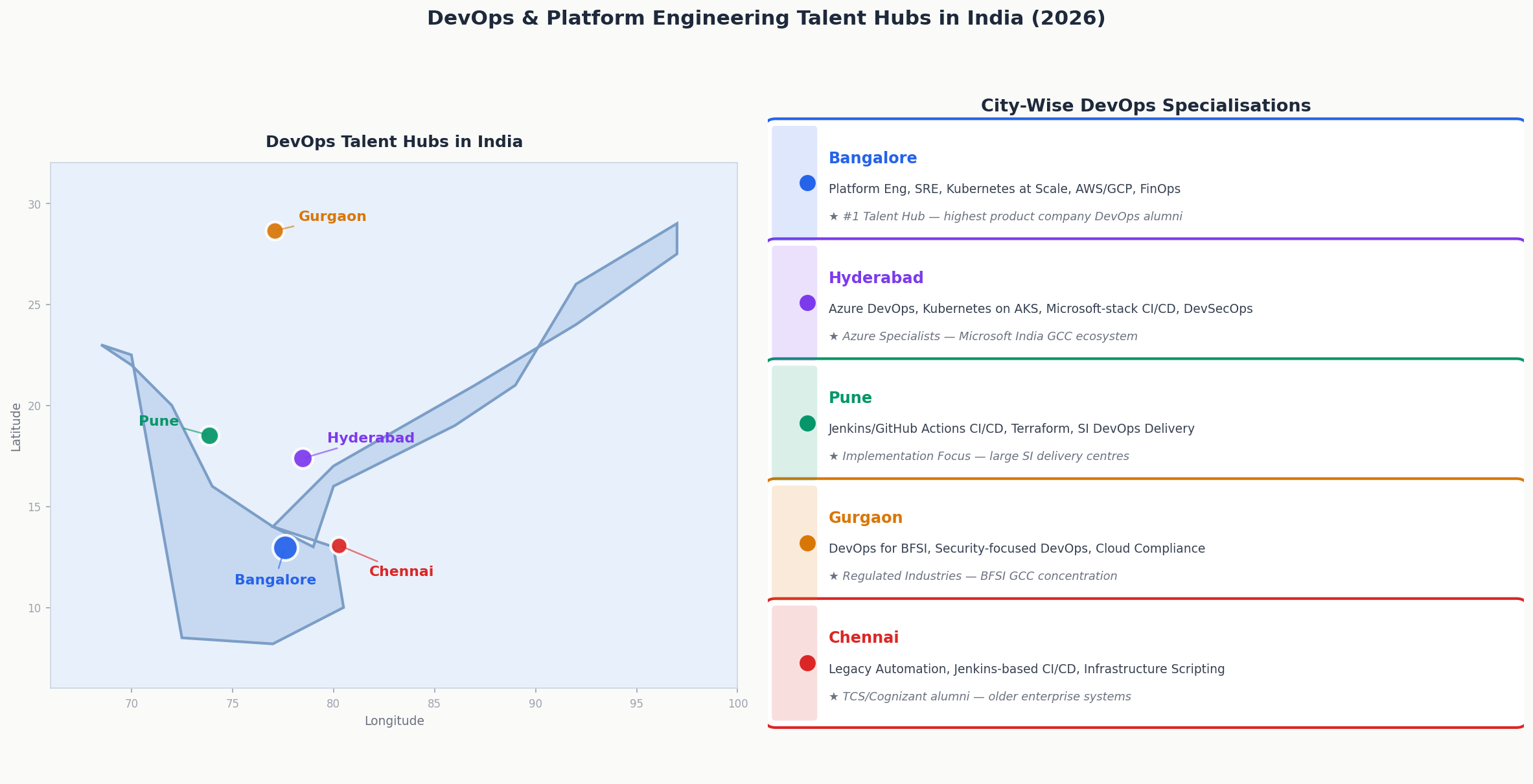Click the 'Regulated Industries' note
1533x784 pixels.
[973, 576]
